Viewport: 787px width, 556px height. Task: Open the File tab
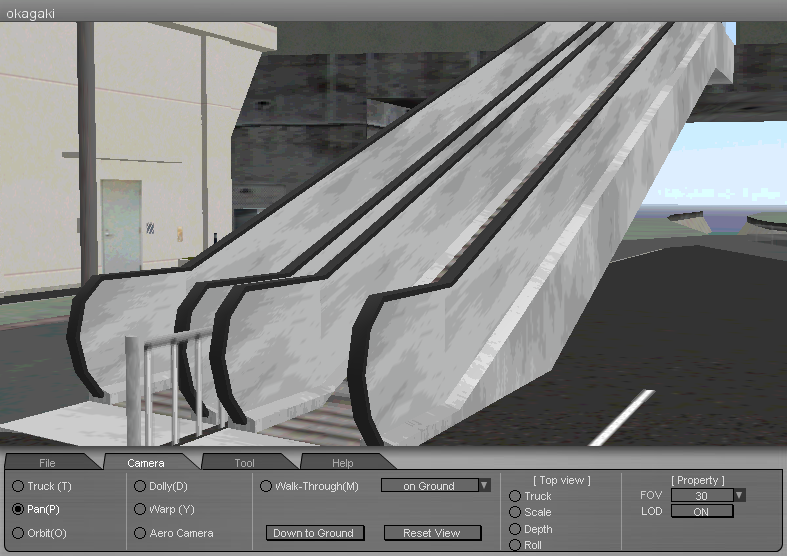(48, 463)
